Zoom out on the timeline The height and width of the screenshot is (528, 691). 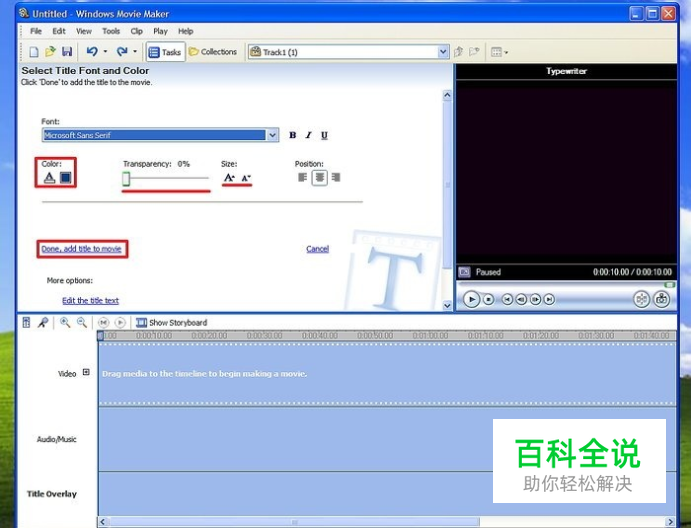(x=82, y=323)
